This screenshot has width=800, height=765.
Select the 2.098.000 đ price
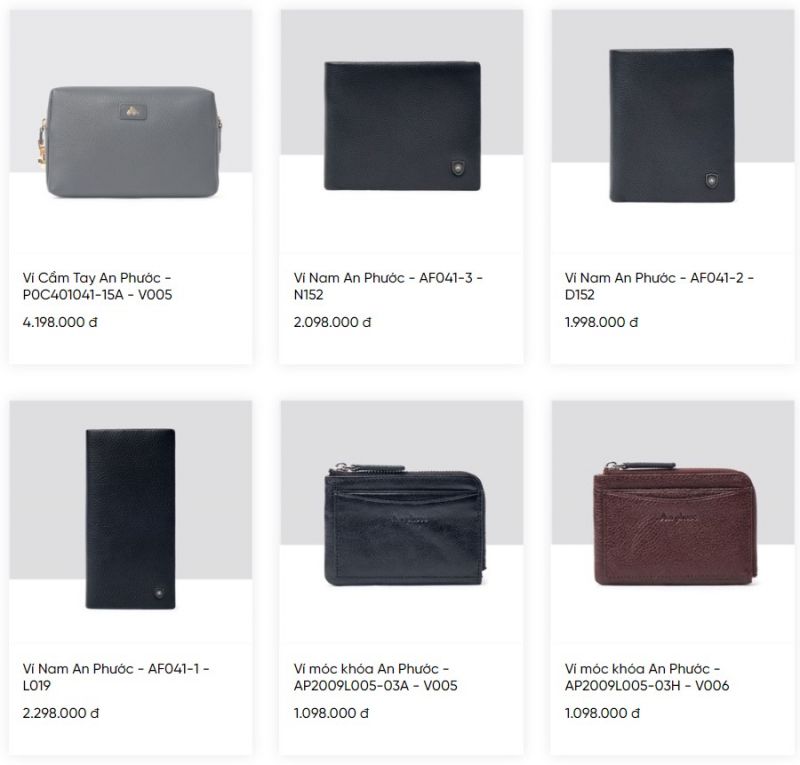(x=332, y=322)
